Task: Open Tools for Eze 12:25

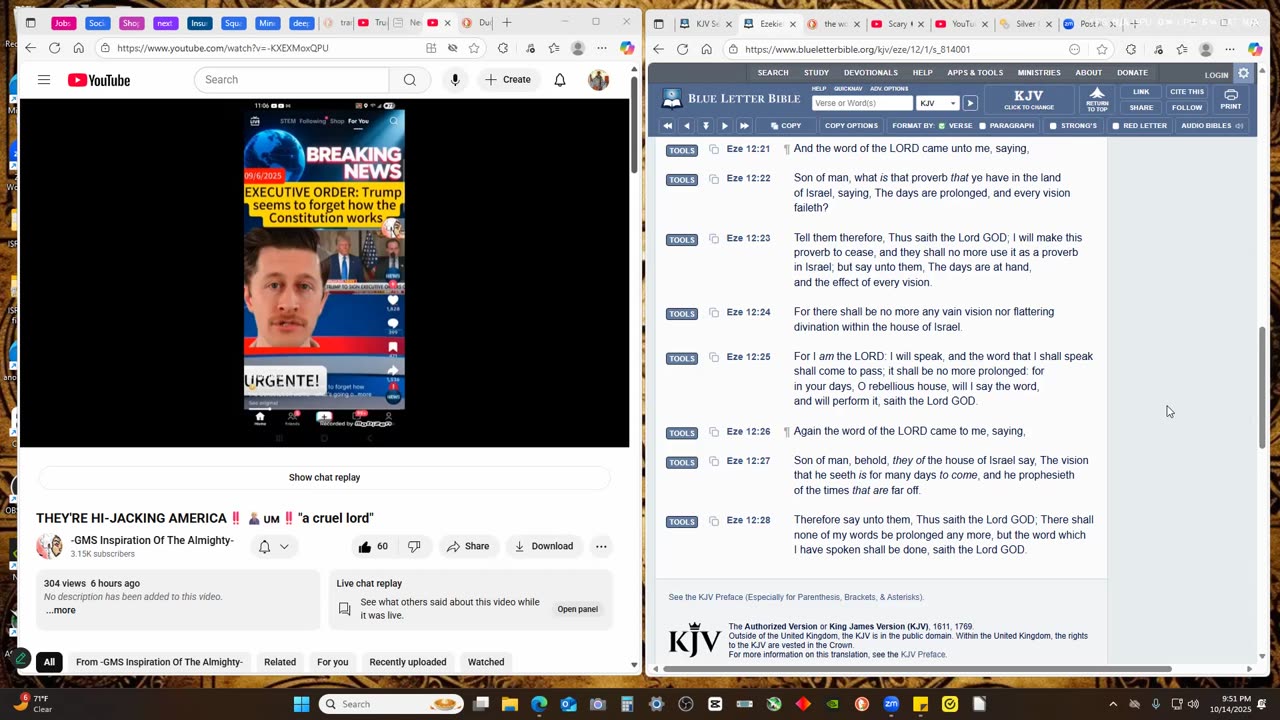Action: click(x=682, y=358)
